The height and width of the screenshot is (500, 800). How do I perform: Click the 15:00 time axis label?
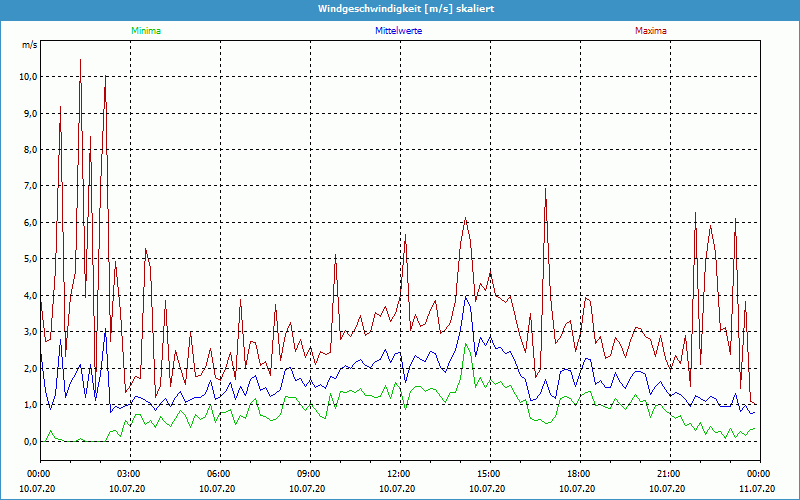tap(489, 474)
